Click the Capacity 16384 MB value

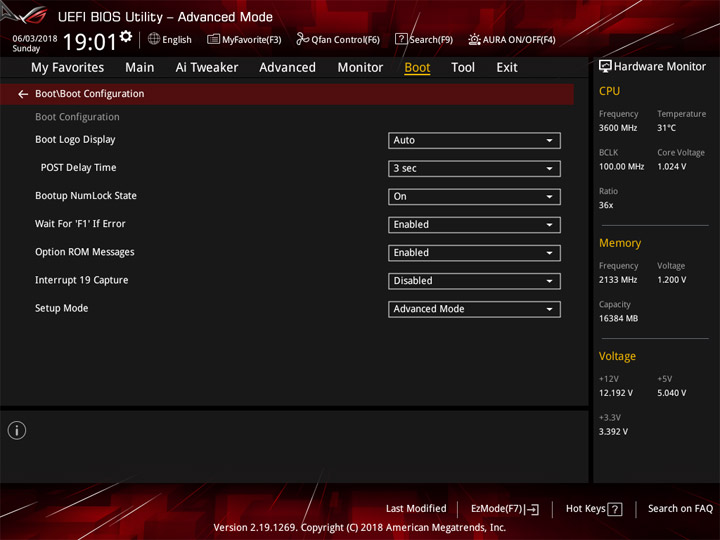point(619,319)
